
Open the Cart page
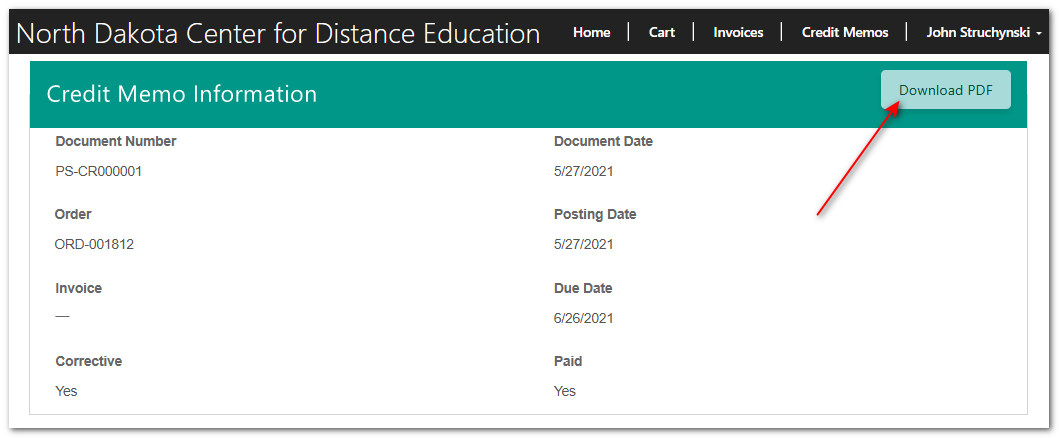point(662,32)
